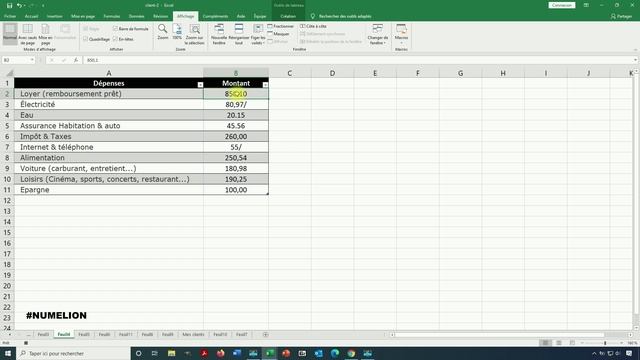The height and width of the screenshot is (360, 640).
Task: Click Fractionner in the Fenêtre group
Action: (280, 26)
